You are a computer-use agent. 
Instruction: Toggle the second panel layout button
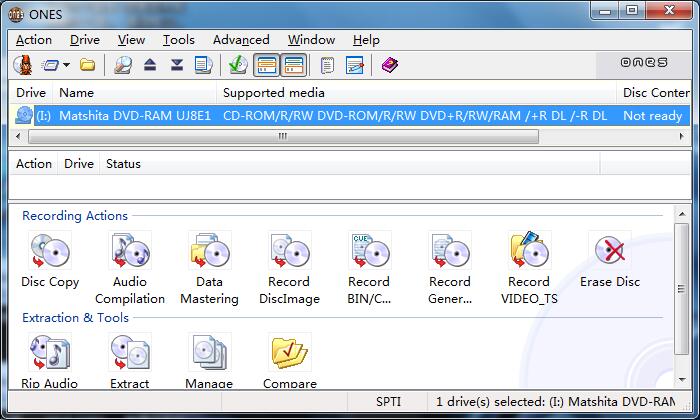click(294, 66)
